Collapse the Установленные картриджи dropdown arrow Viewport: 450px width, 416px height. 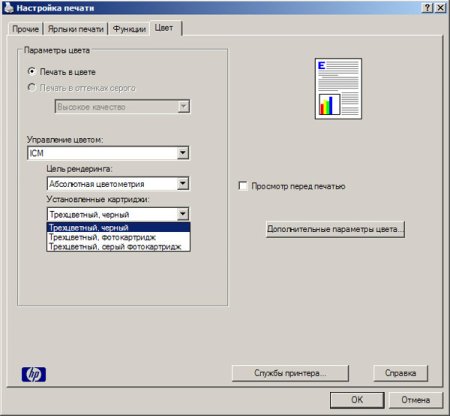[183, 214]
